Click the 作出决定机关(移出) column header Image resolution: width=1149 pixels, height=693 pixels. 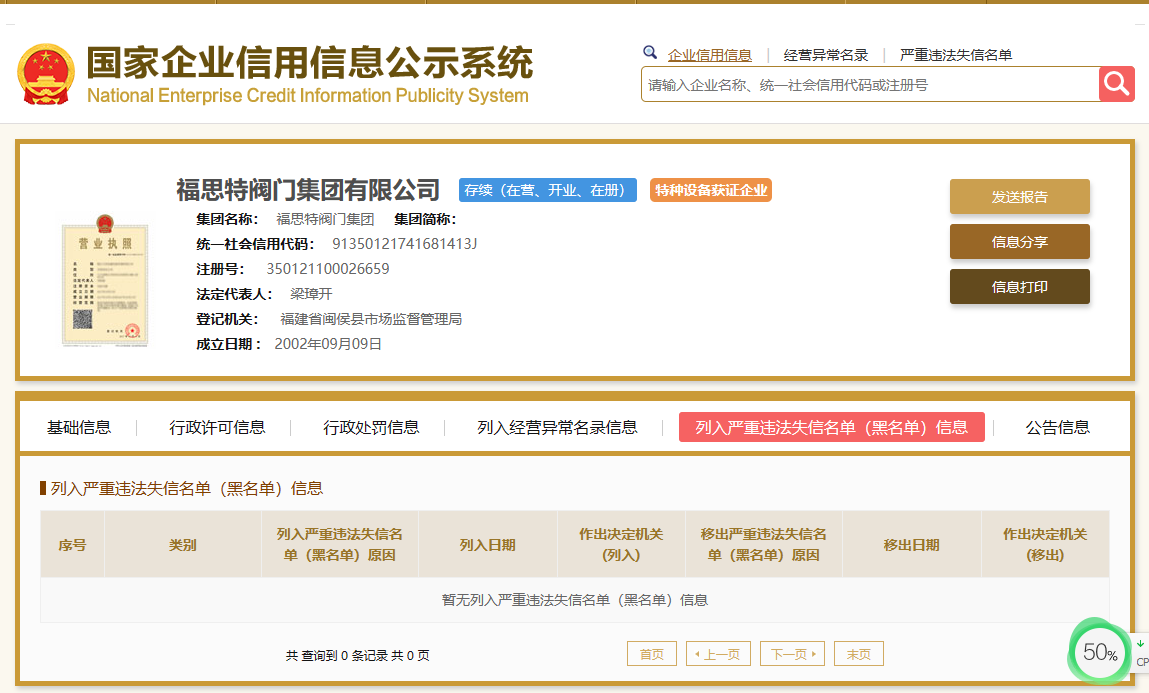1045,544
